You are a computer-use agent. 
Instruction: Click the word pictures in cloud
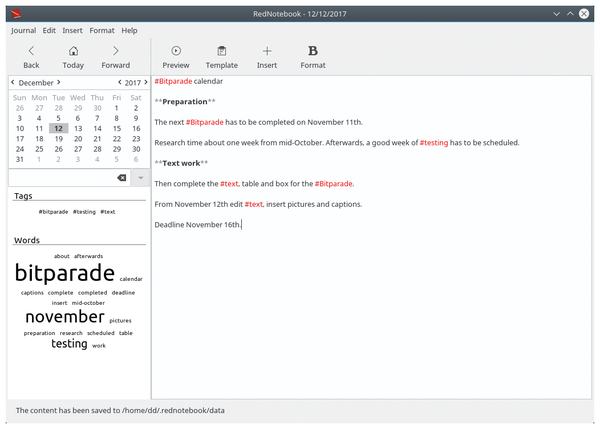[120, 321]
